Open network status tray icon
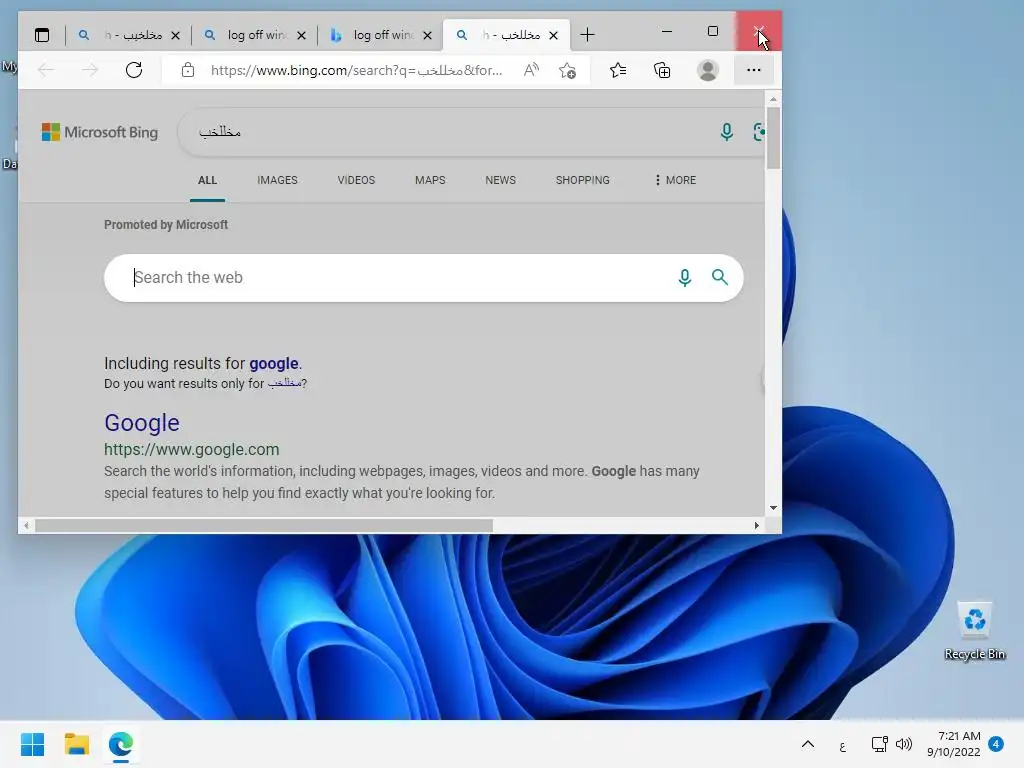The image size is (1024, 768). coord(880,744)
